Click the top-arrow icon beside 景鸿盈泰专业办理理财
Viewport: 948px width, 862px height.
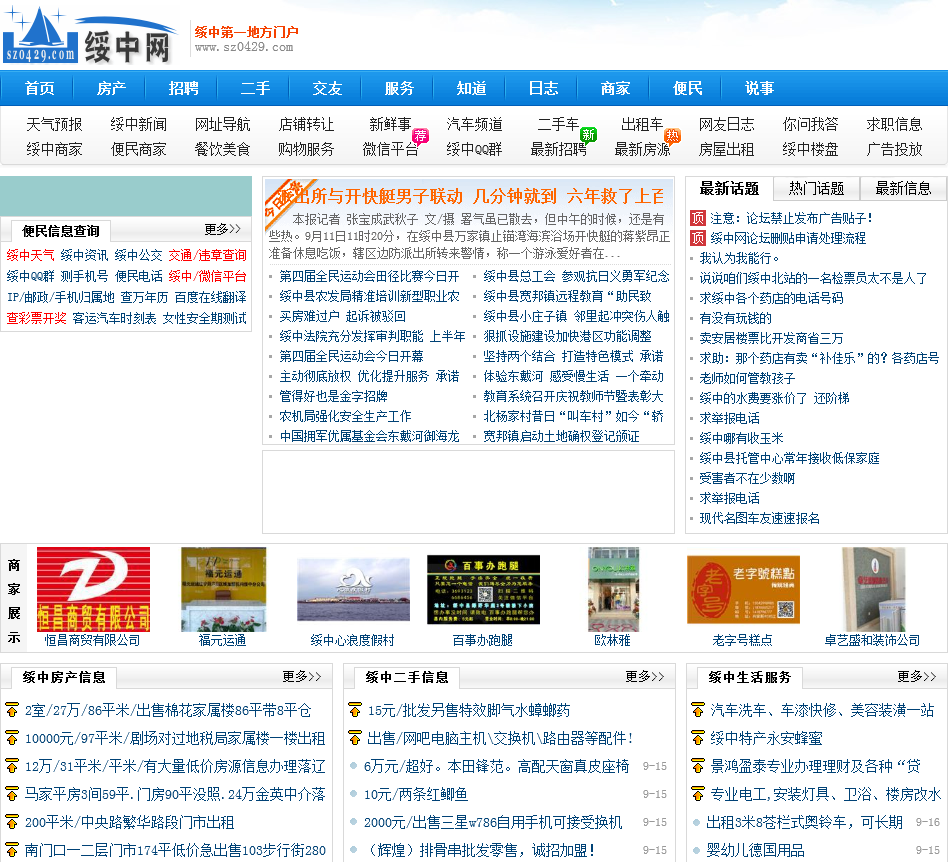(698, 766)
